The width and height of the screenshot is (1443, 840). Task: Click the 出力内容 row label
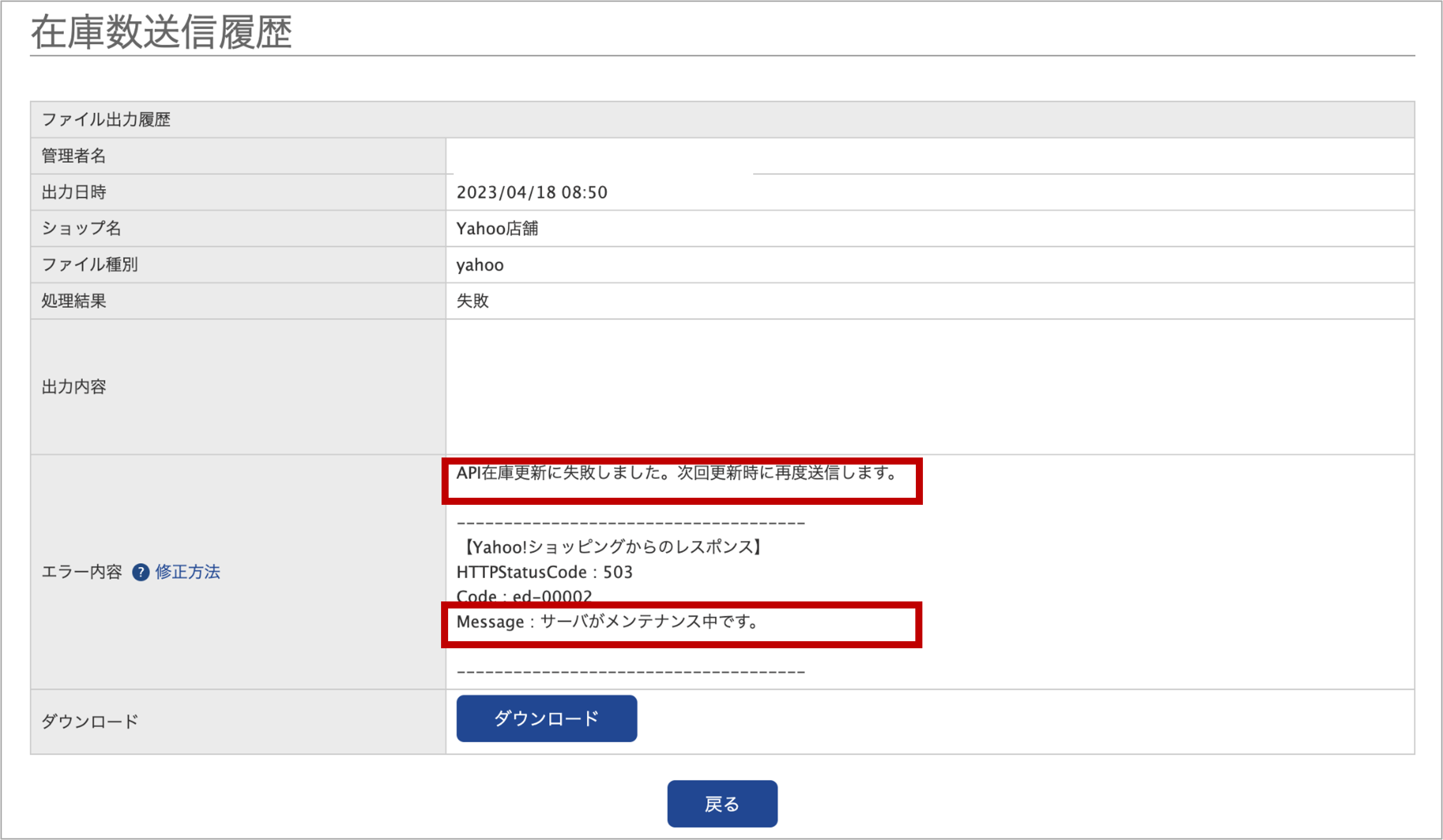[74, 387]
